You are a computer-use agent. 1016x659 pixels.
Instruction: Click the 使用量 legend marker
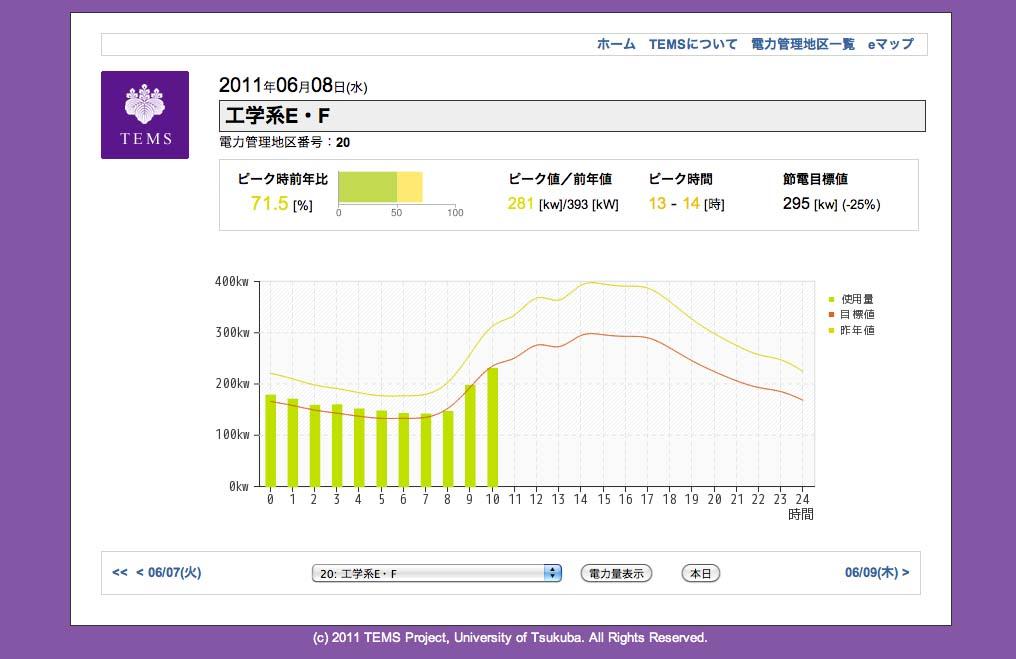[831, 299]
